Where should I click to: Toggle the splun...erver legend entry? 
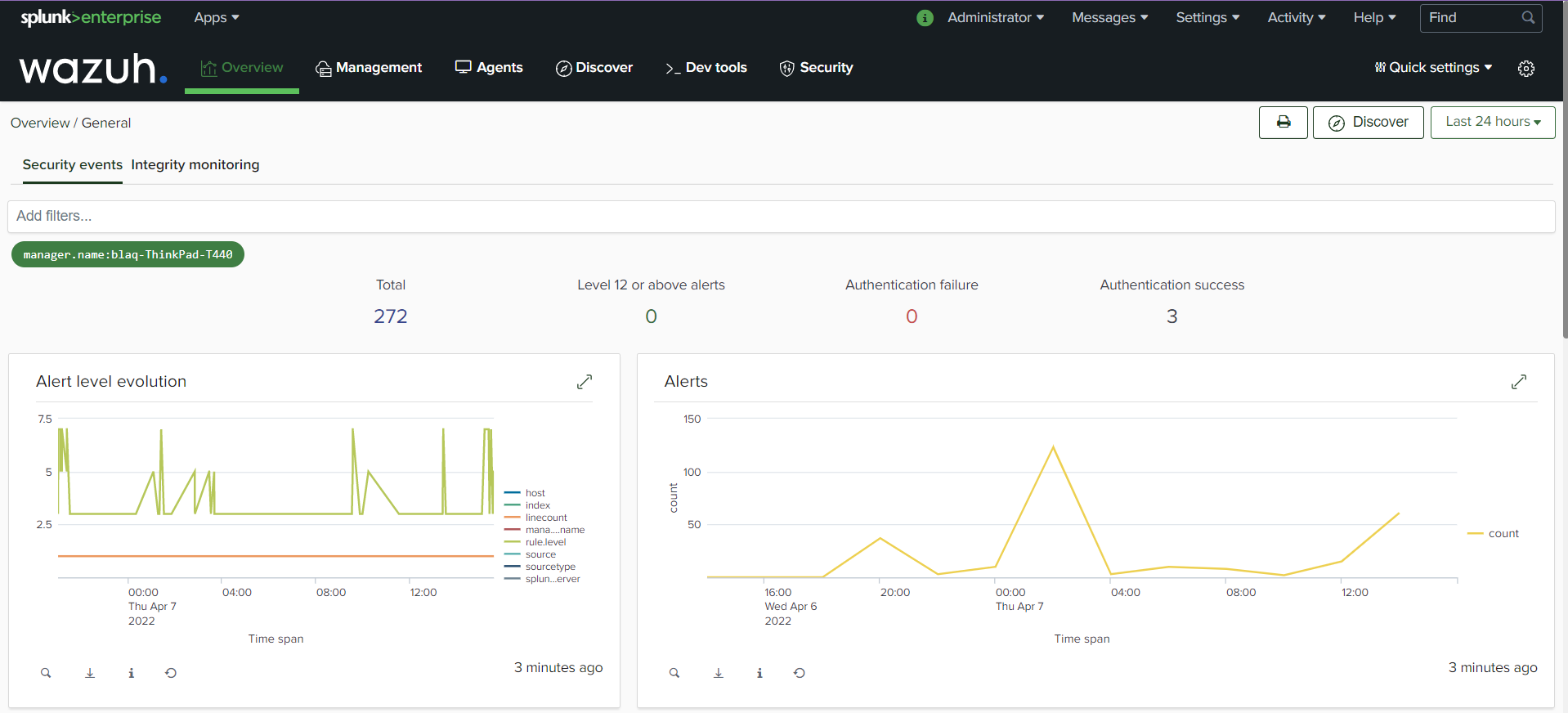click(543, 579)
